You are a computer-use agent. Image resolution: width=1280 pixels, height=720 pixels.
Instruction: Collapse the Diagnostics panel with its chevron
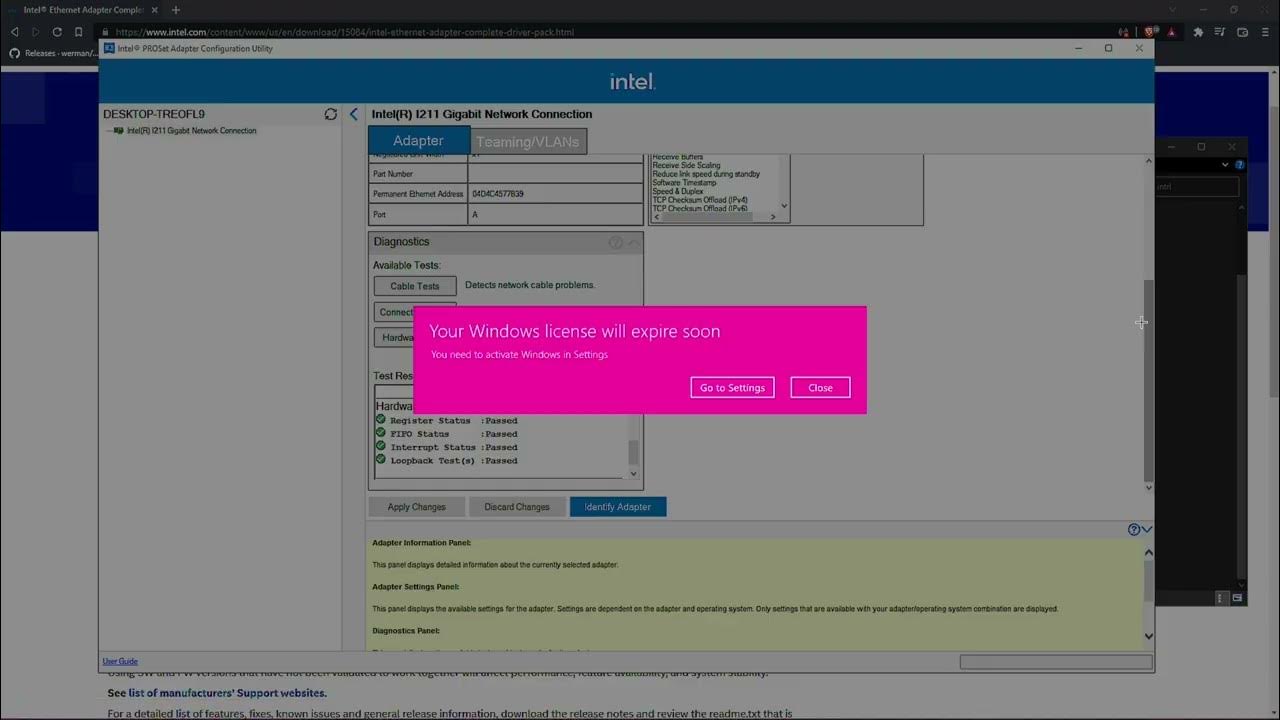[634, 242]
